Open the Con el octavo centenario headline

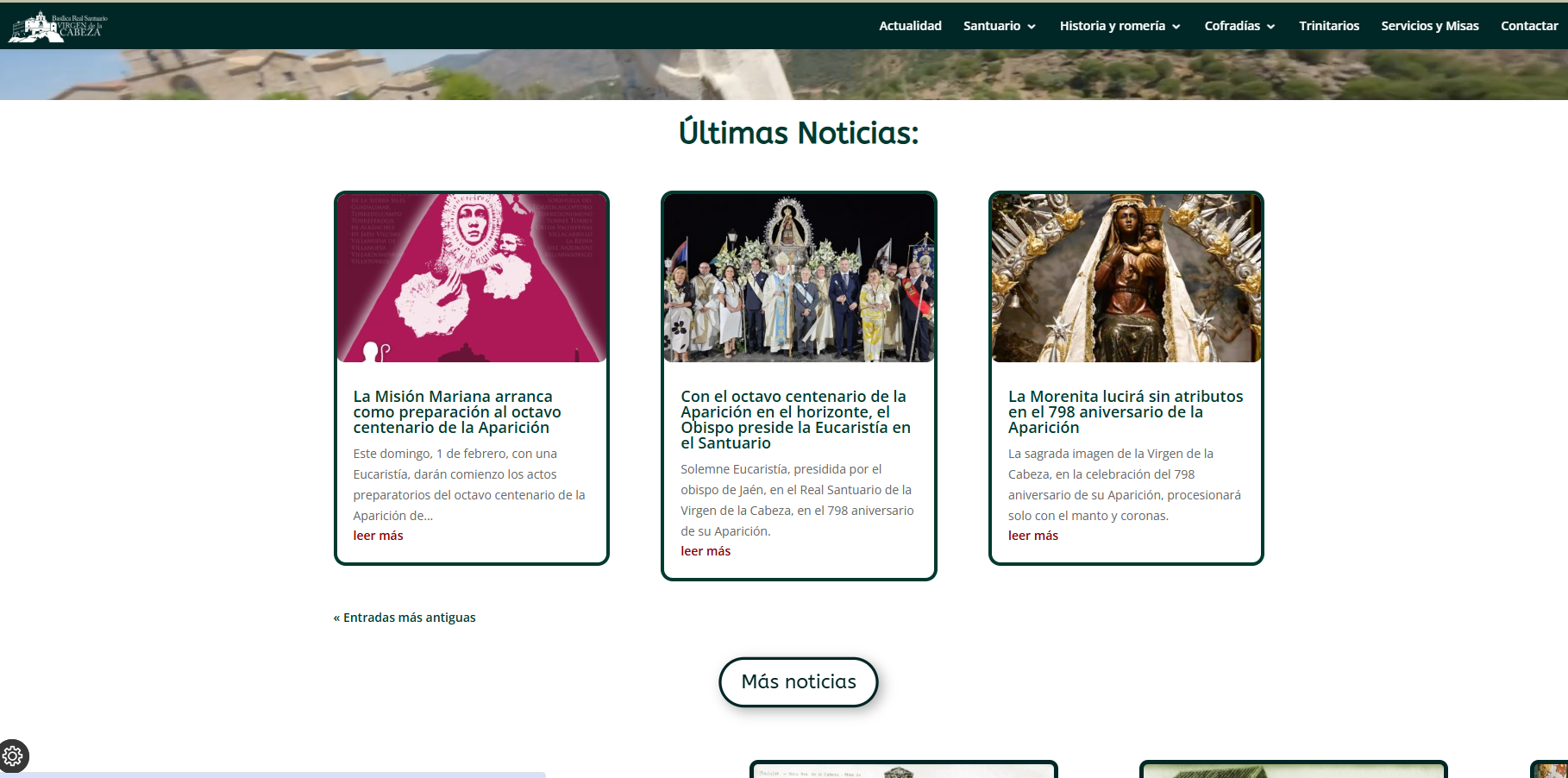click(x=794, y=420)
